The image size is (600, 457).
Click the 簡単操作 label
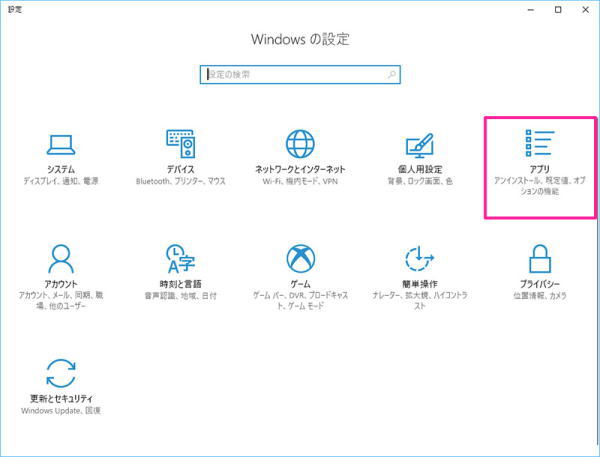(x=420, y=284)
